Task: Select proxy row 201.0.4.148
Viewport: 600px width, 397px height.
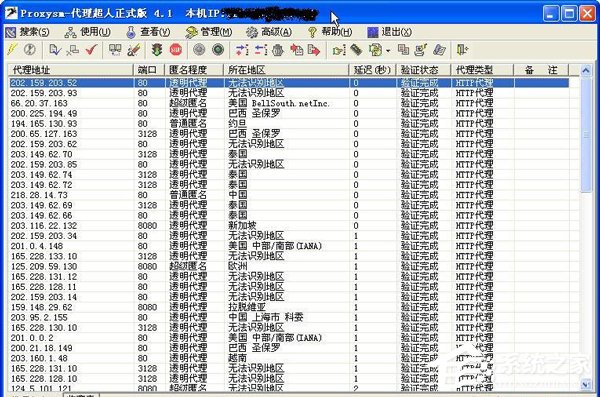Action: [289, 246]
